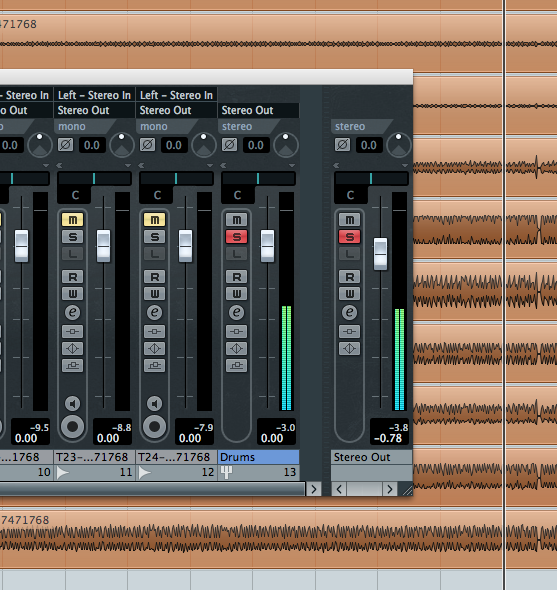The height and width of the screenshot is (590, 557).
Task: Solo the T24 channel
Action: point(155,237)
